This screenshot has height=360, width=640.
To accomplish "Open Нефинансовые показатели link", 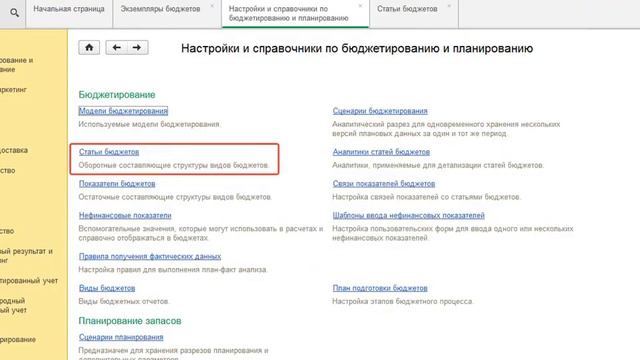I will 125,216.
